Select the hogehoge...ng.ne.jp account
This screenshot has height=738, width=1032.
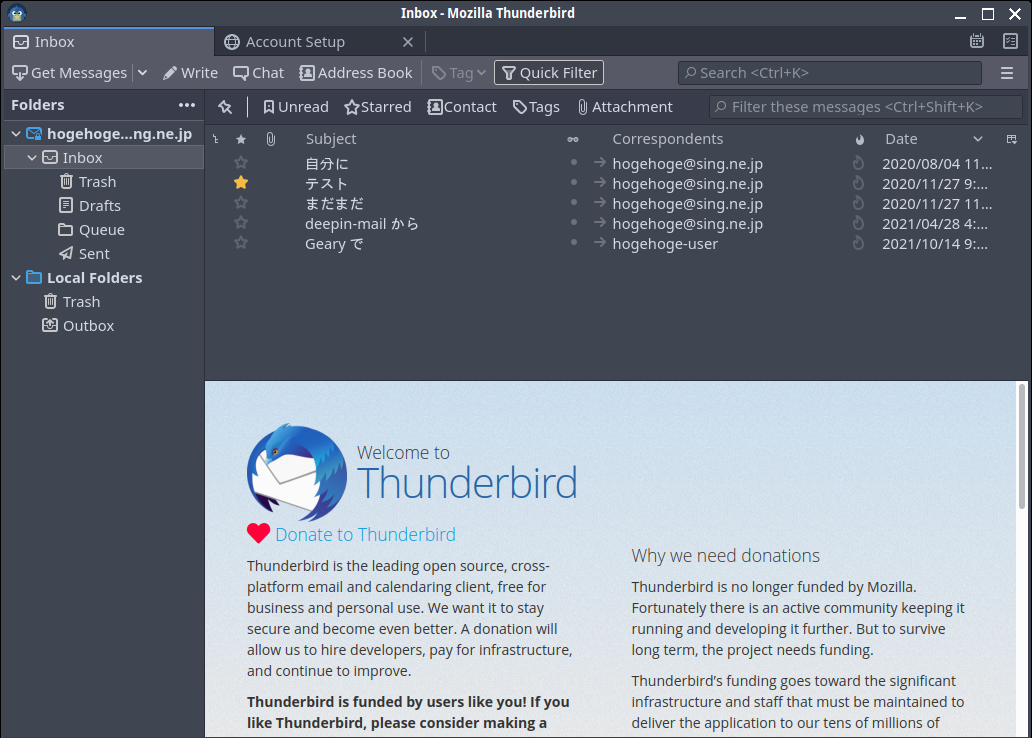[119, 134]
